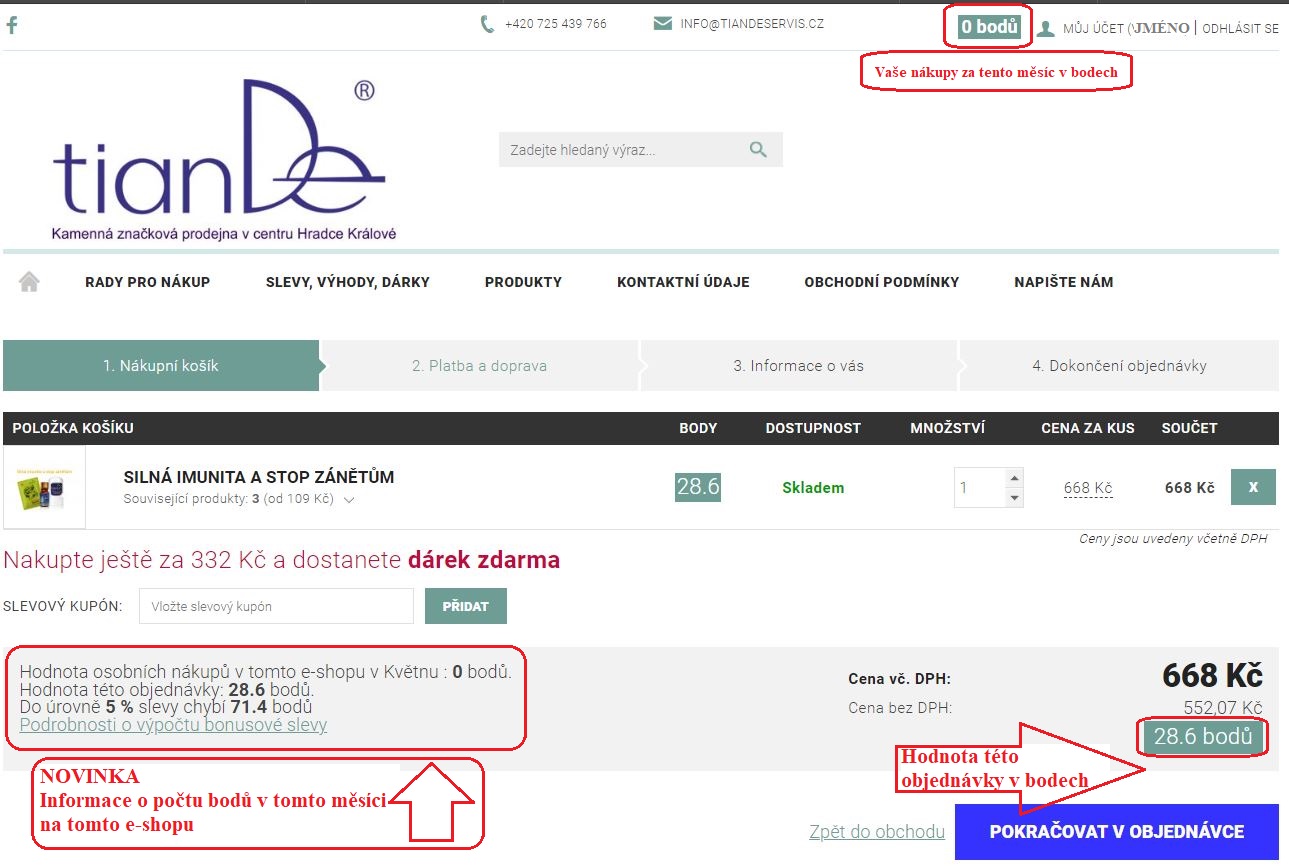Click the 28.6 points badge in BODY column

point(698,487)
